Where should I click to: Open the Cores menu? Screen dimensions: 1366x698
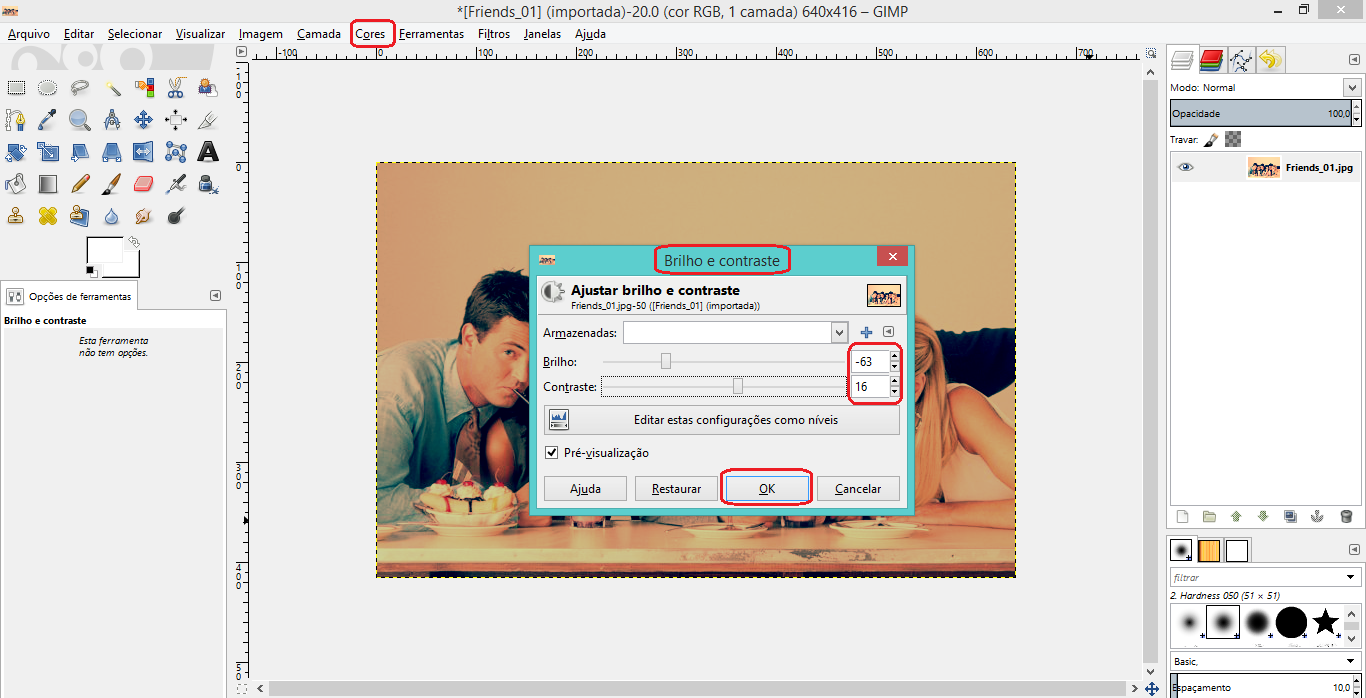(x=370, y=34)
